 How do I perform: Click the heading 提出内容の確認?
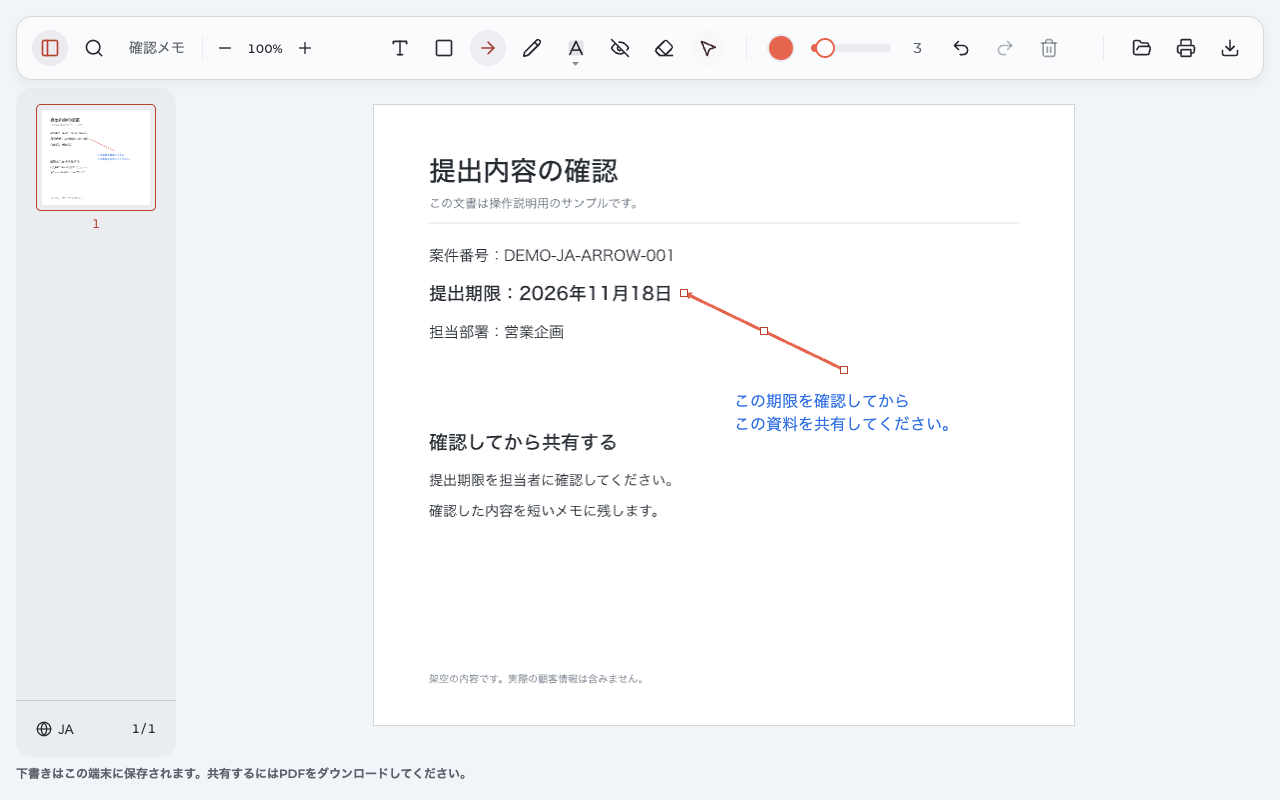coord(524,171)
